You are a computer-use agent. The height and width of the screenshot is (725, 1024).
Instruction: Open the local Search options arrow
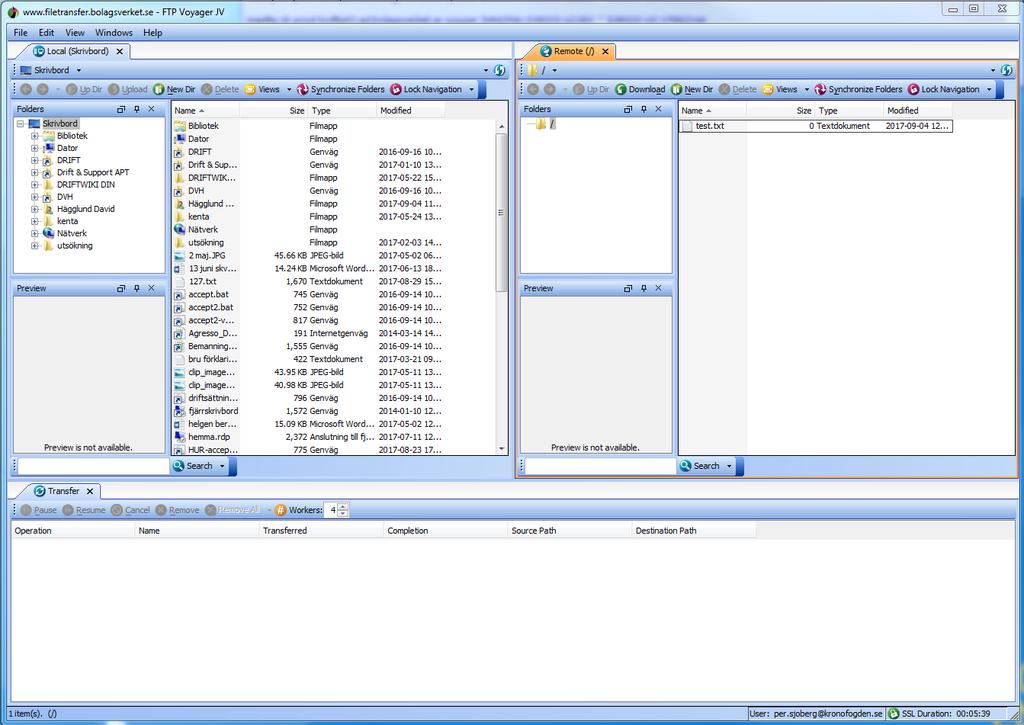pyautogui.click(x=222, y=466)
